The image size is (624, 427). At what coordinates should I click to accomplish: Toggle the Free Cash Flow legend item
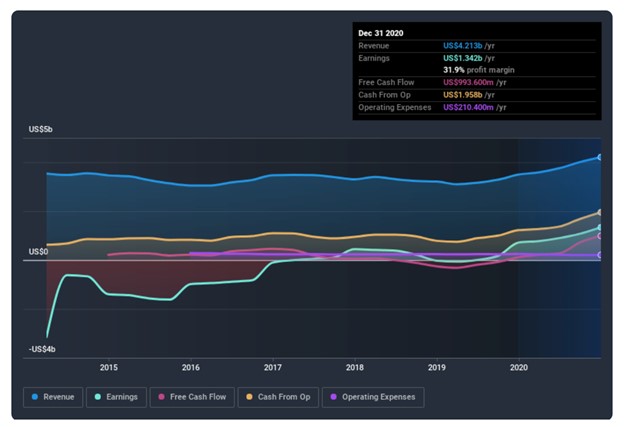click(193, 397)
